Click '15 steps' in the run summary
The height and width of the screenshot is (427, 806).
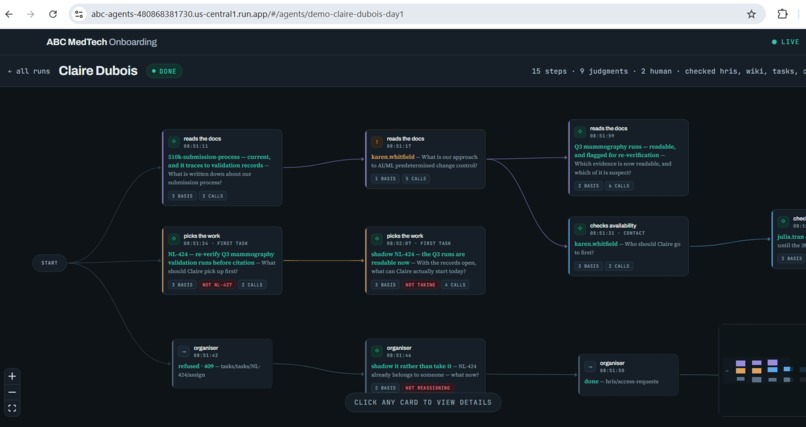[x=549, y=71]
